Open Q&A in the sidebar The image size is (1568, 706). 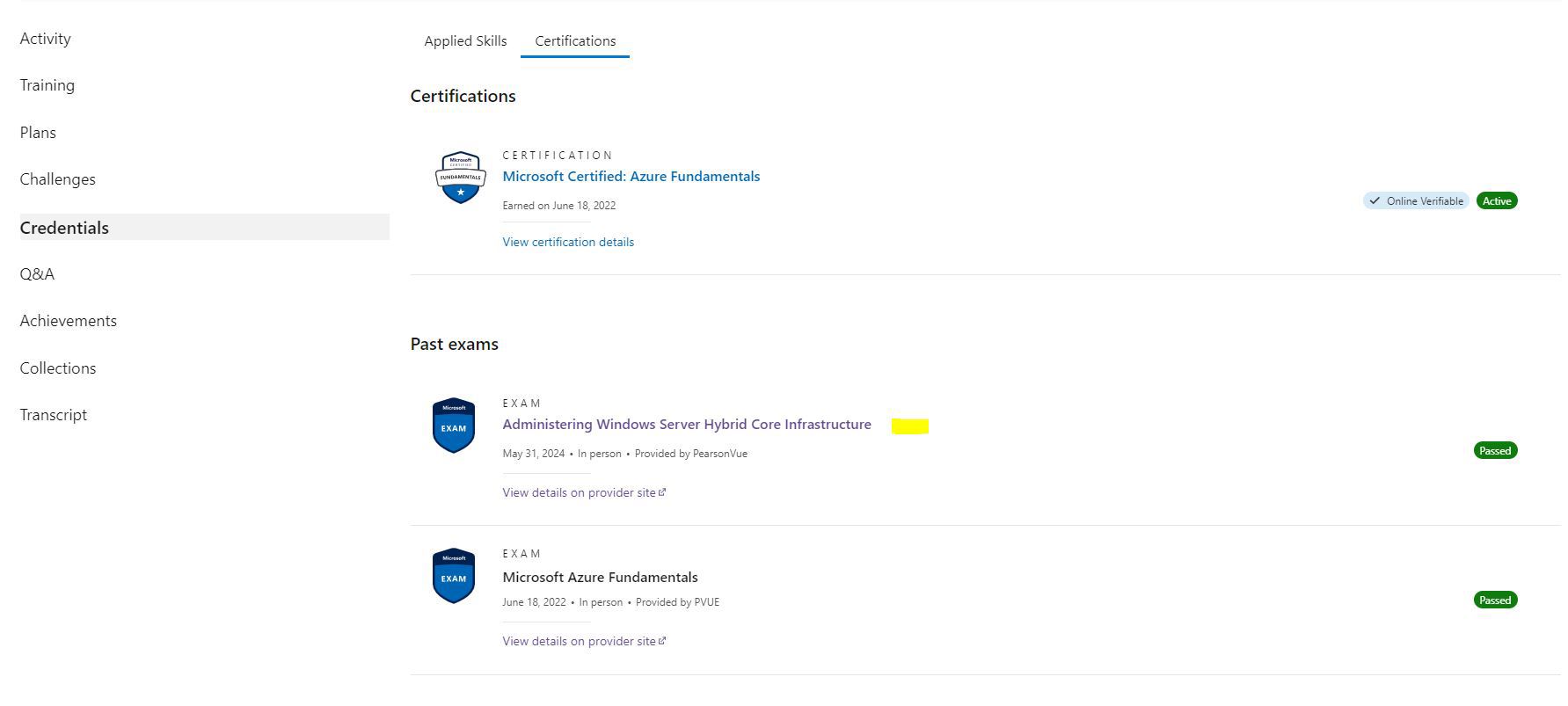click(37, 274)
